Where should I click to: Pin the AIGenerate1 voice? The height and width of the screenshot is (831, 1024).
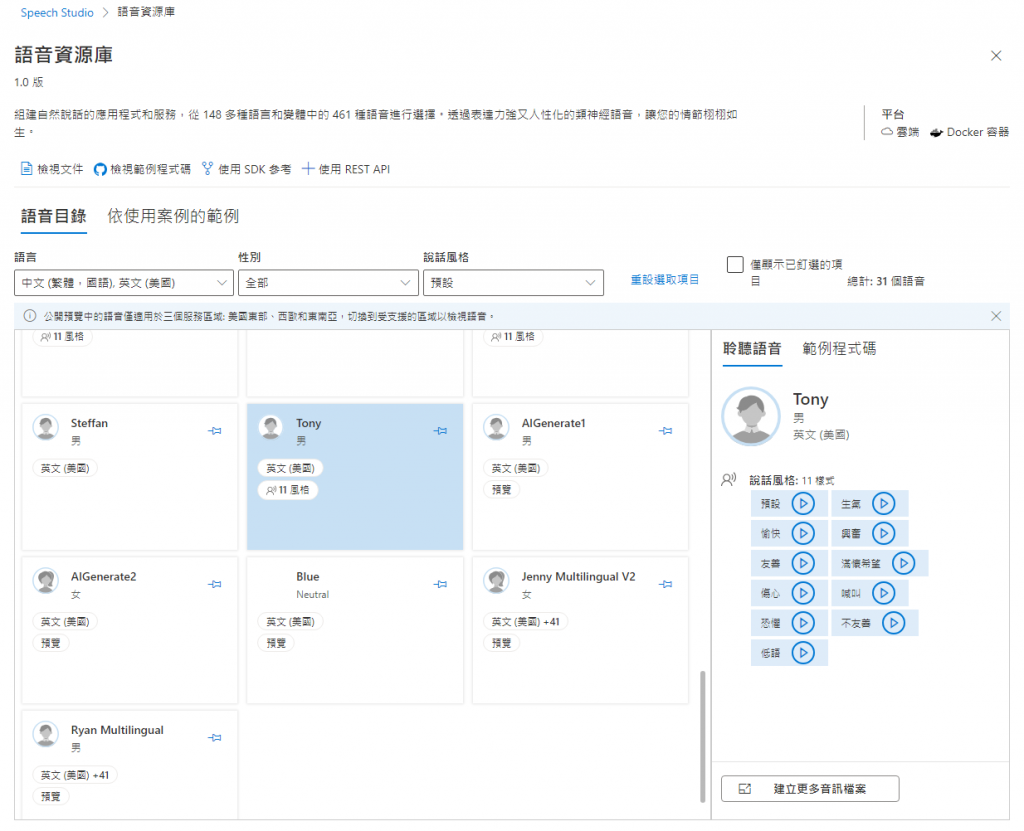coord(665,431)
